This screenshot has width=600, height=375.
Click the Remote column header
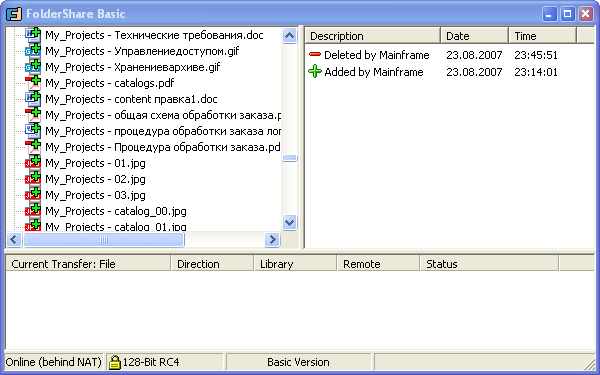pos(378,264)
